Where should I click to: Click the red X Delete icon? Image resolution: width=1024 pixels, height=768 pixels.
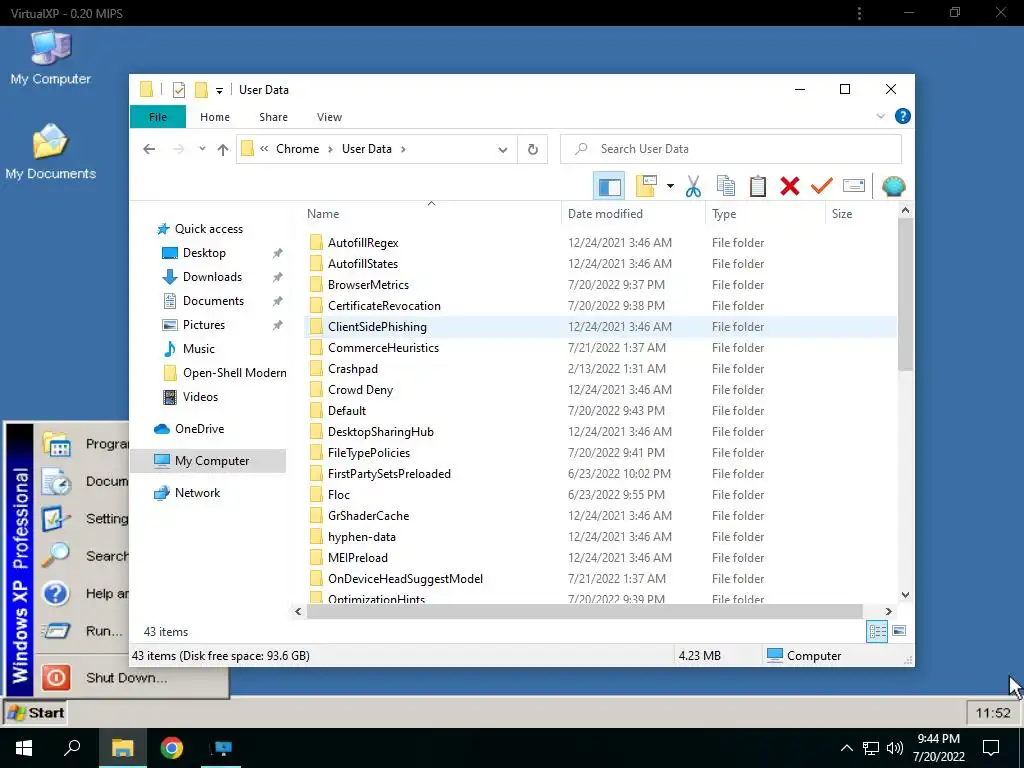[790, 186]
